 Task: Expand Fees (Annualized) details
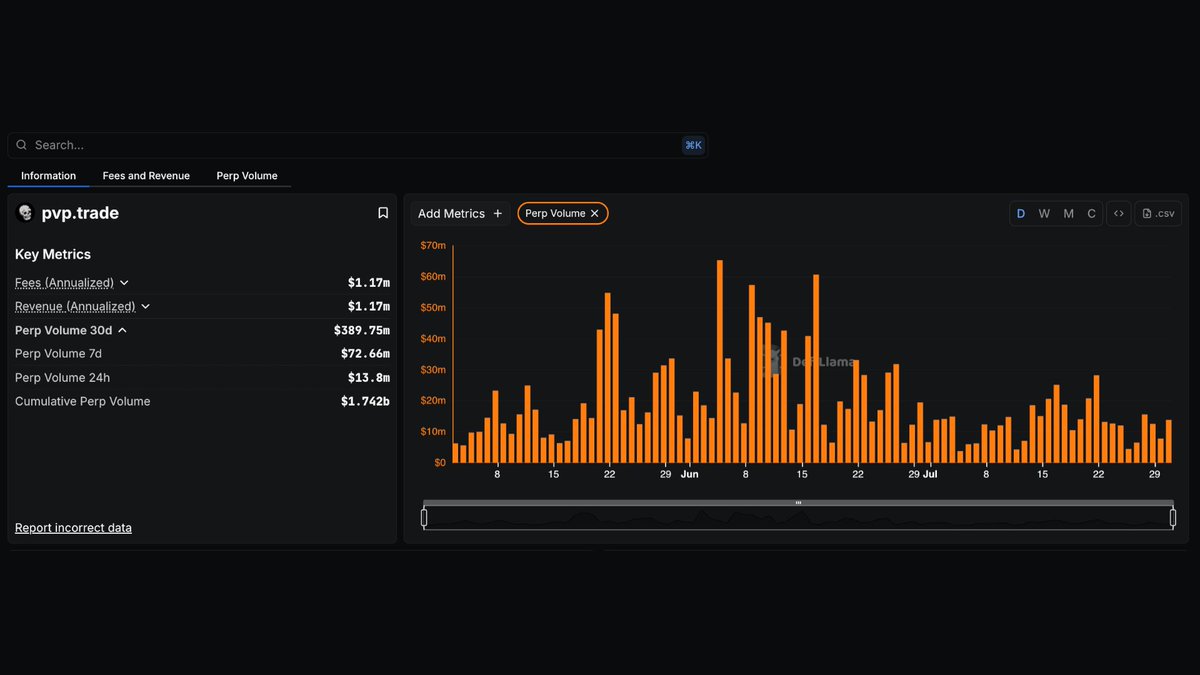(124, 283)
